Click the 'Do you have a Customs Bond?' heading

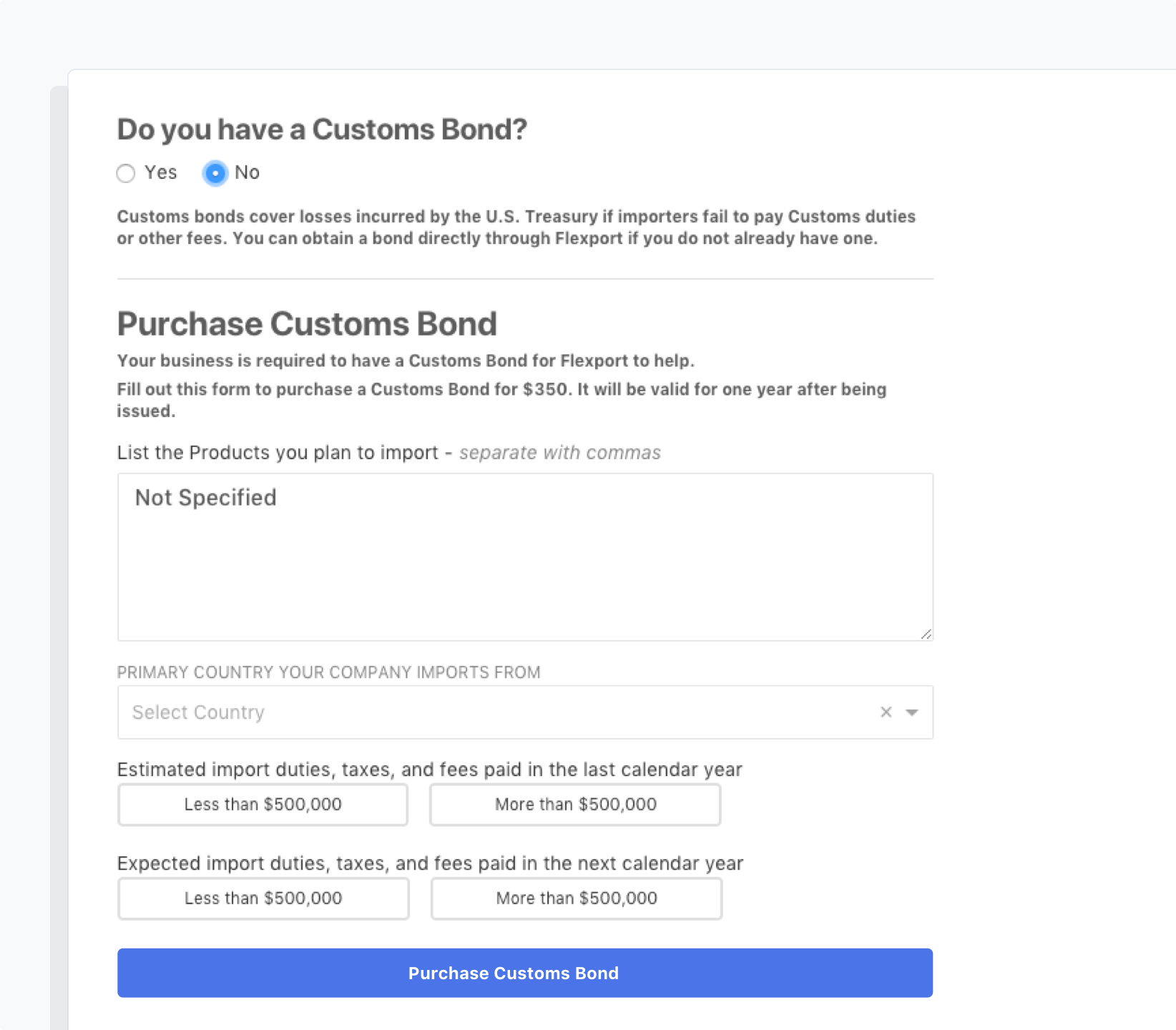[322, 129]
